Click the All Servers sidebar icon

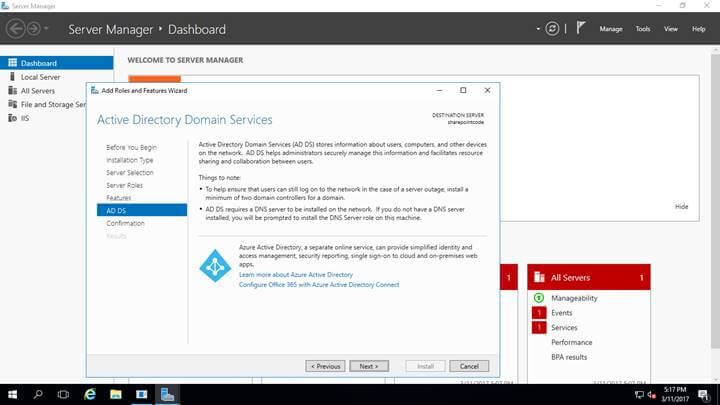pos(12,90)
